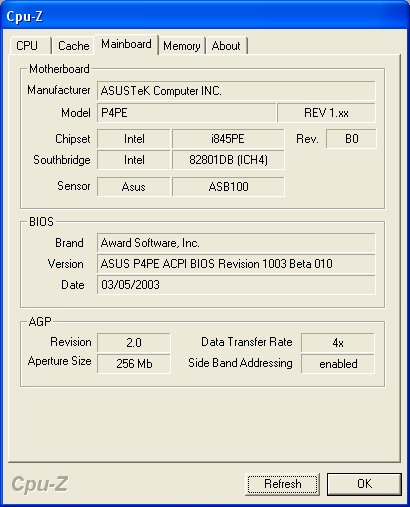This screenshot has width=410, height=507.
Task: Click the chipset revision B0 field
Action: [x=351, y=139]
